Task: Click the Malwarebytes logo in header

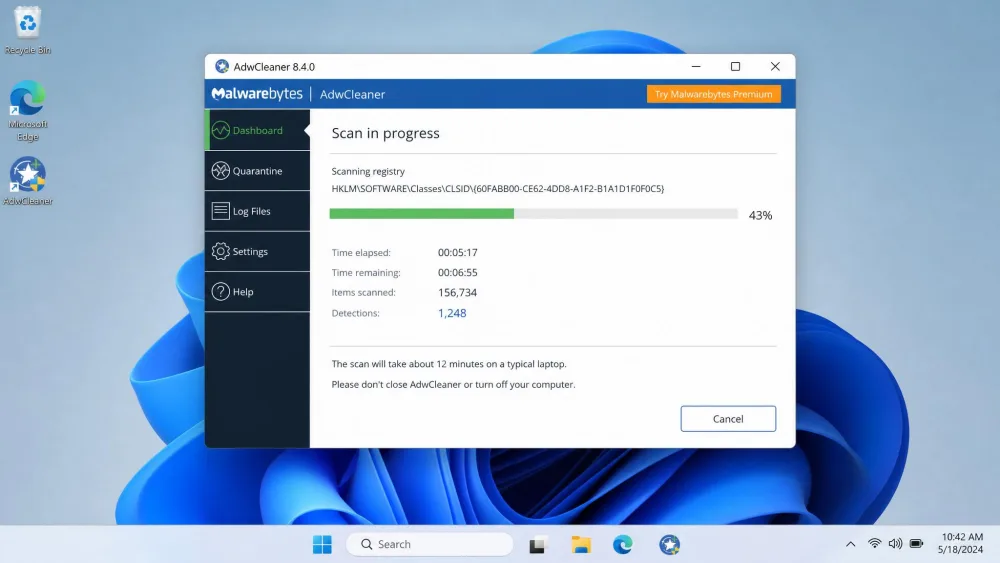Action: [257, 94]
